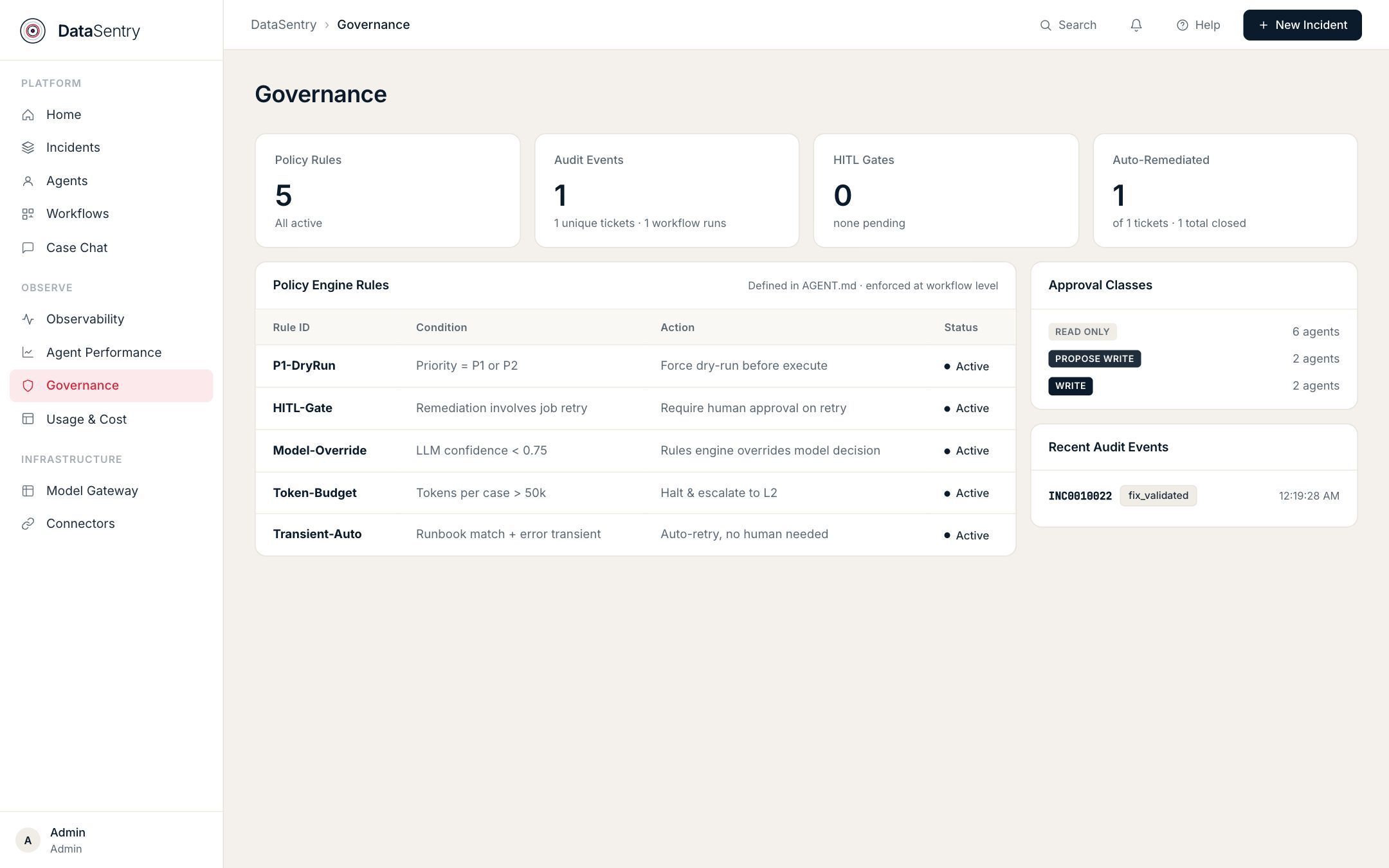Click the Status column header

click(961, 327)
